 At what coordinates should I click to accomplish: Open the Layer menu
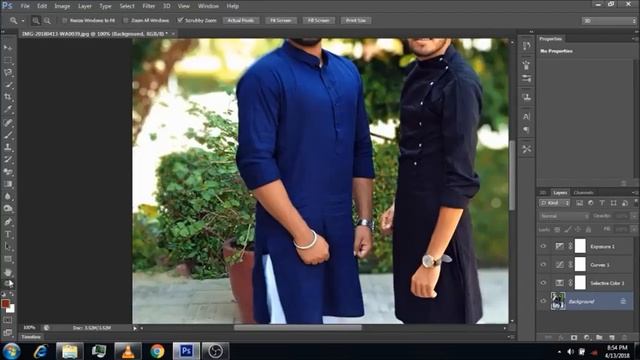(84, 6)
